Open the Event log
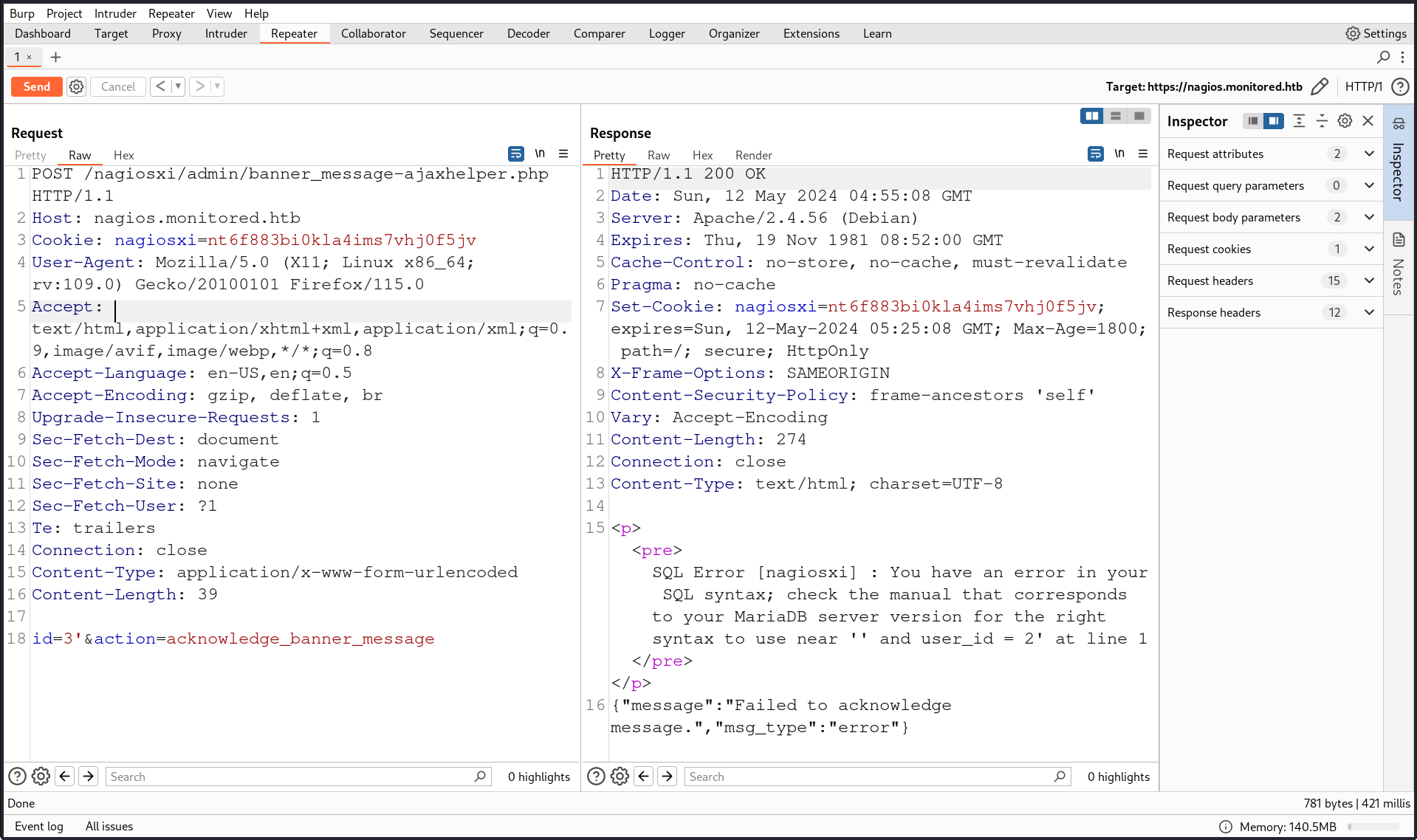 point(39,827)
